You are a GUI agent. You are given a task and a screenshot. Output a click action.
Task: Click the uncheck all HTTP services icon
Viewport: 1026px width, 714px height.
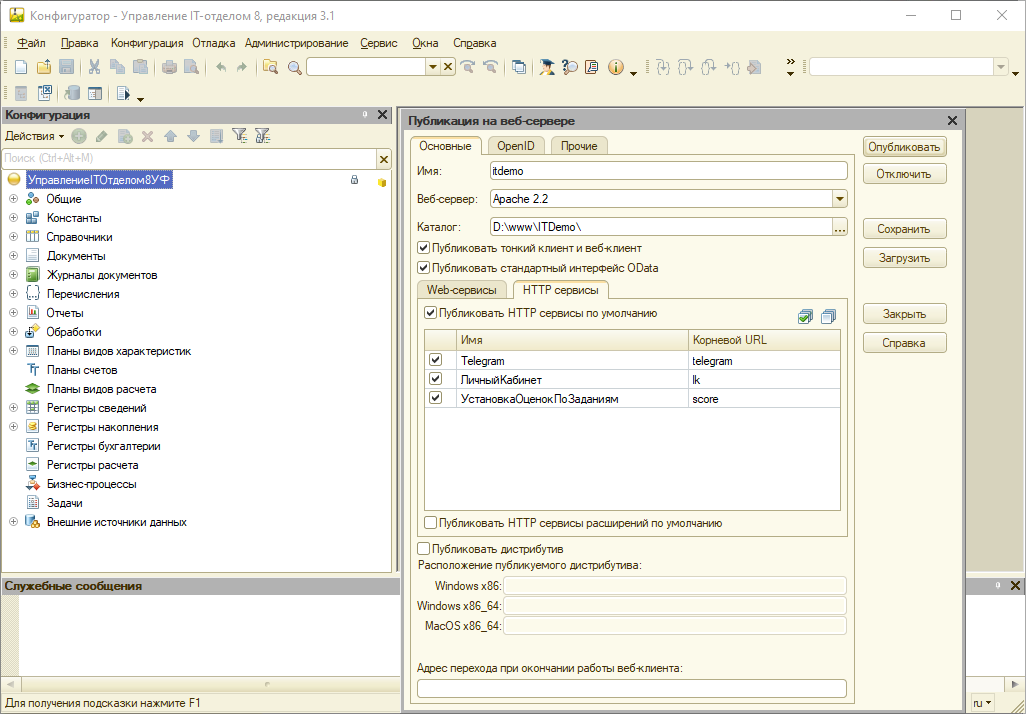(x=828, y=317)
